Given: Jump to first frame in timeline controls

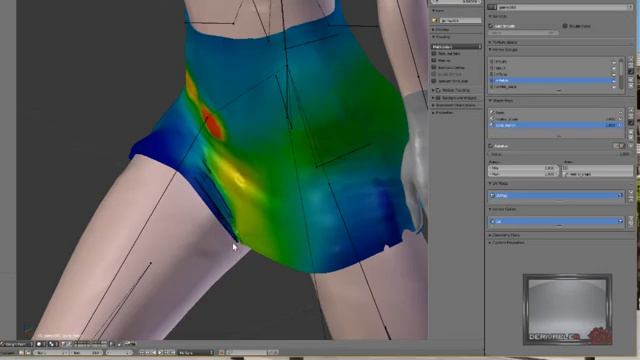Looking at the screenshot, I should tap(142, 352).
